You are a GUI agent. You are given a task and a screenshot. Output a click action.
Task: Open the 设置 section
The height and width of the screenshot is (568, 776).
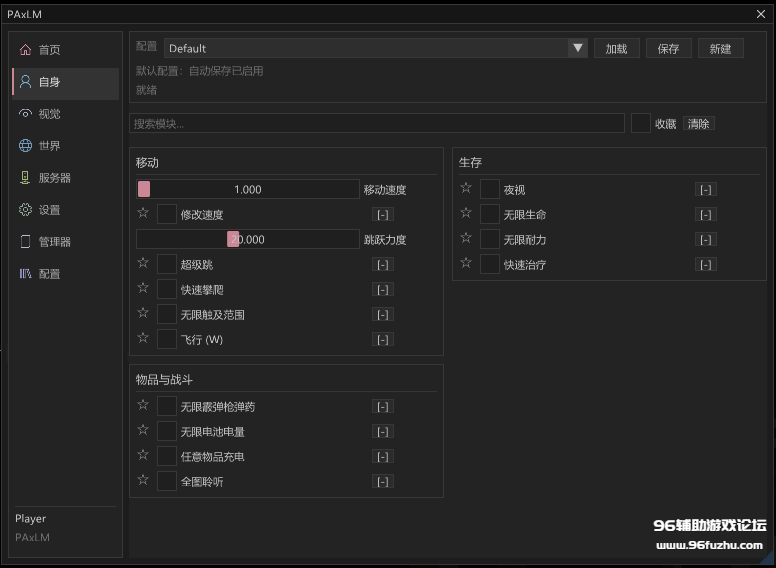point(65,209)
